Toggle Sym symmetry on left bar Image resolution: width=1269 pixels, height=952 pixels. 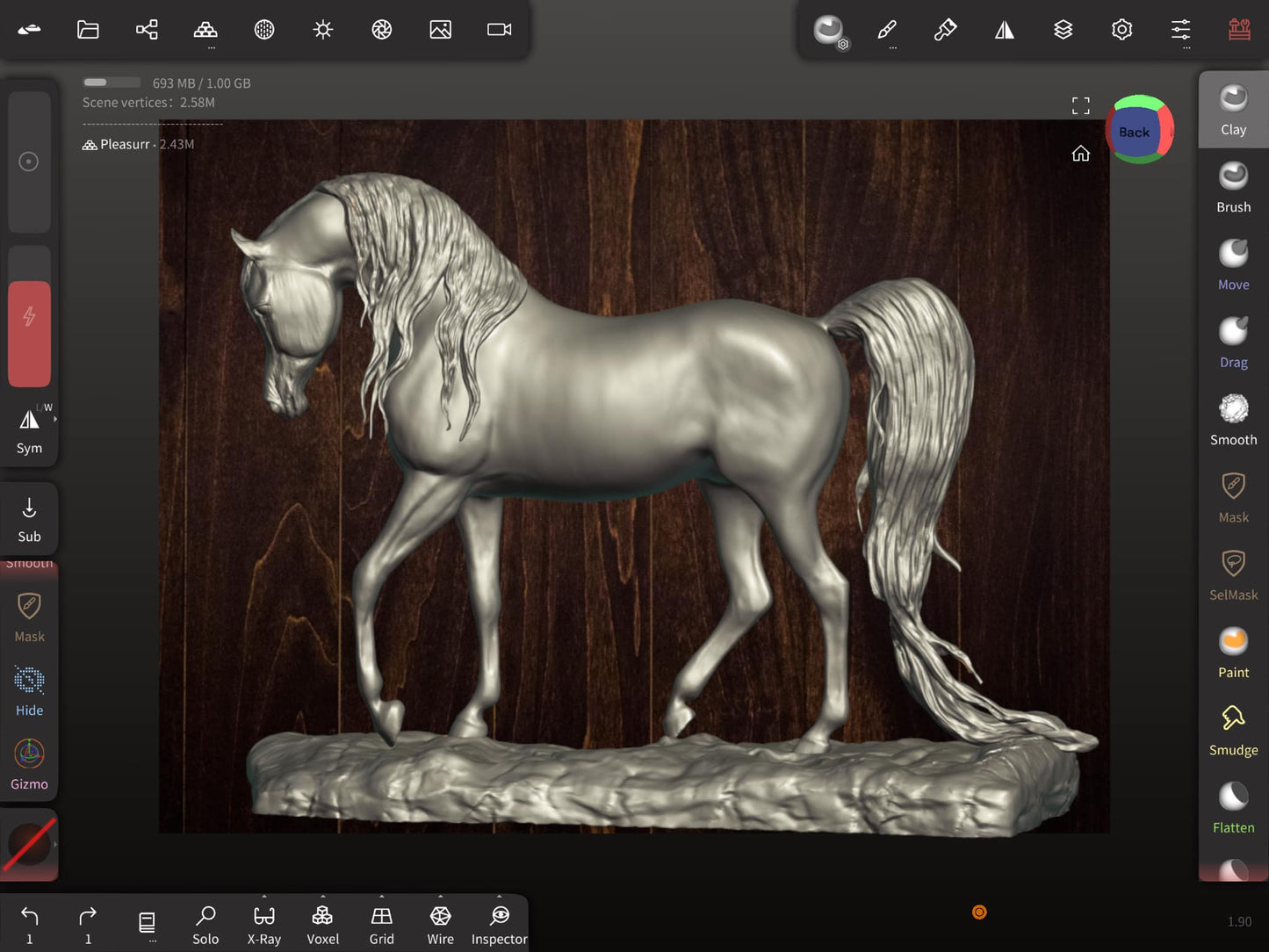point(29,429)
